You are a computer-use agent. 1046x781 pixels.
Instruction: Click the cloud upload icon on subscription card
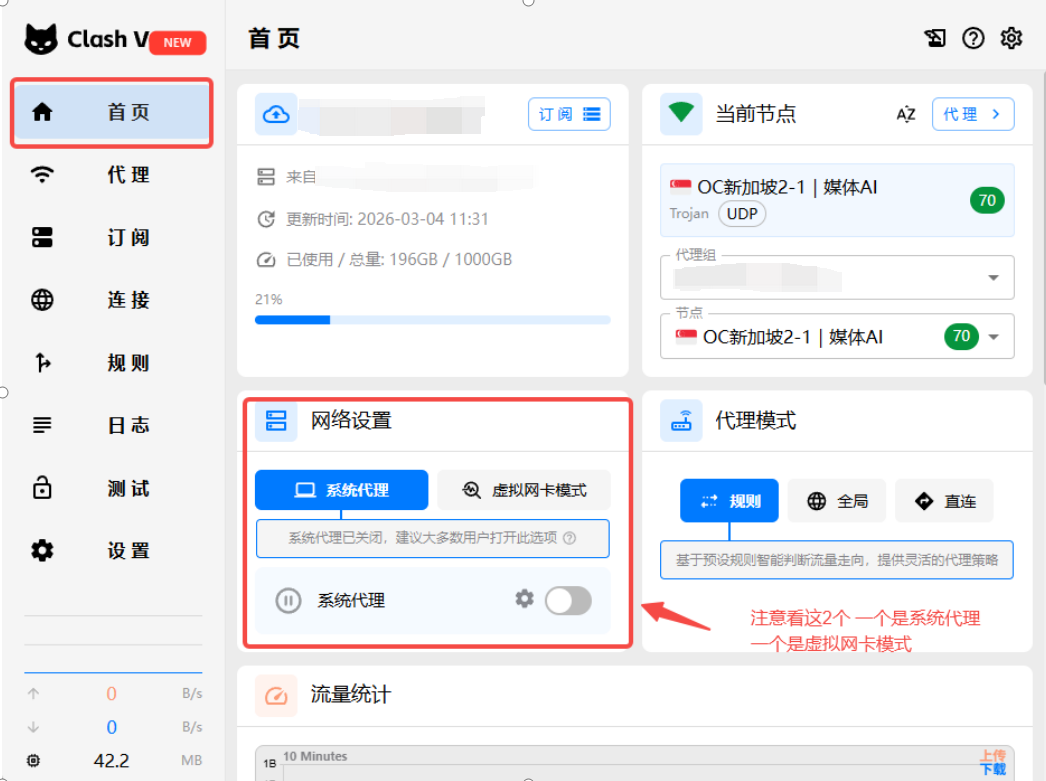pyautogui.click(x=276, y=114)
